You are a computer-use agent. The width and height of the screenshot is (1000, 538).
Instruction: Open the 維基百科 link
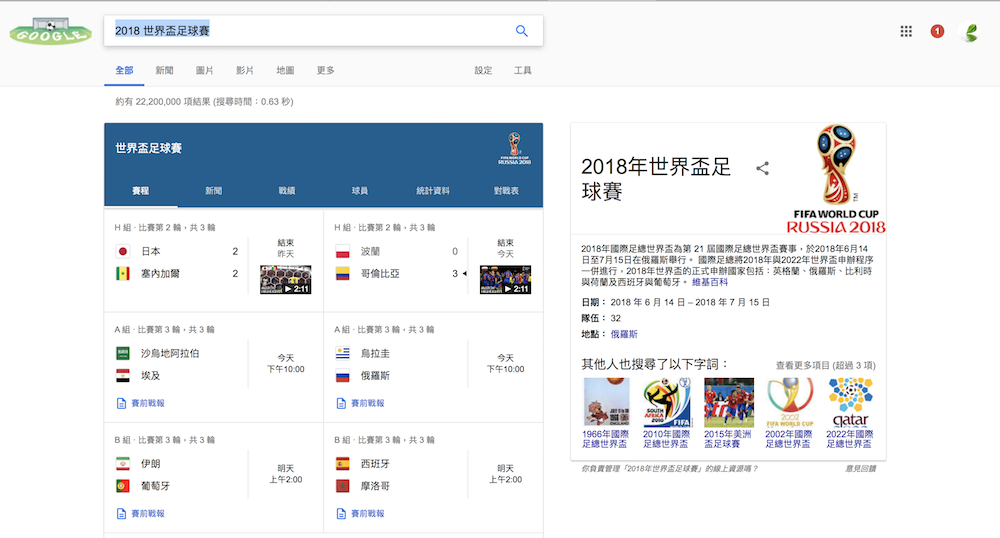click(x=710, y=282)
